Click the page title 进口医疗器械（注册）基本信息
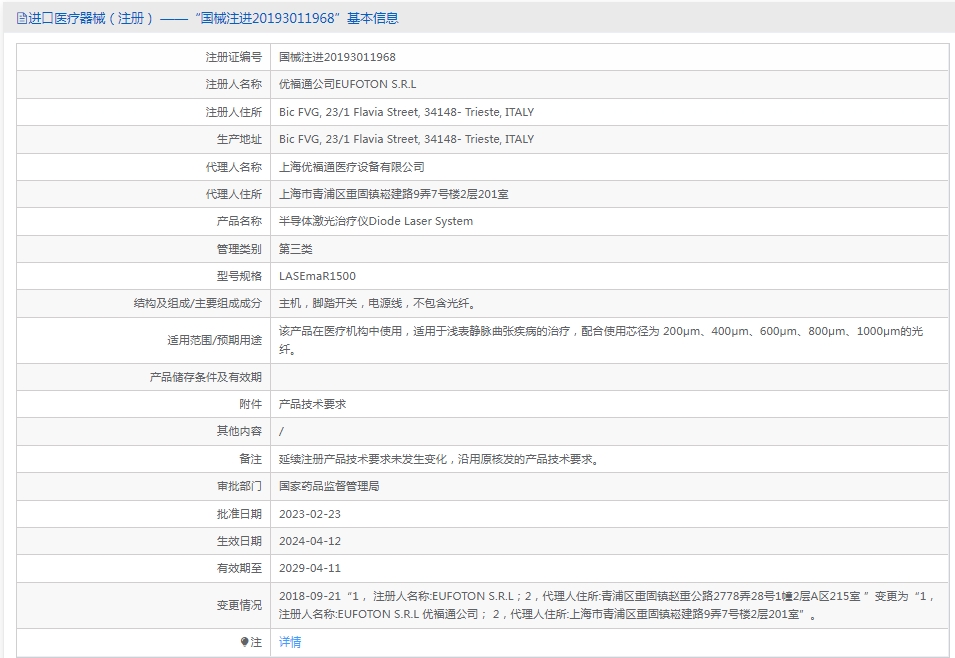This screenshot has height=658, width=955. point(213,18)
